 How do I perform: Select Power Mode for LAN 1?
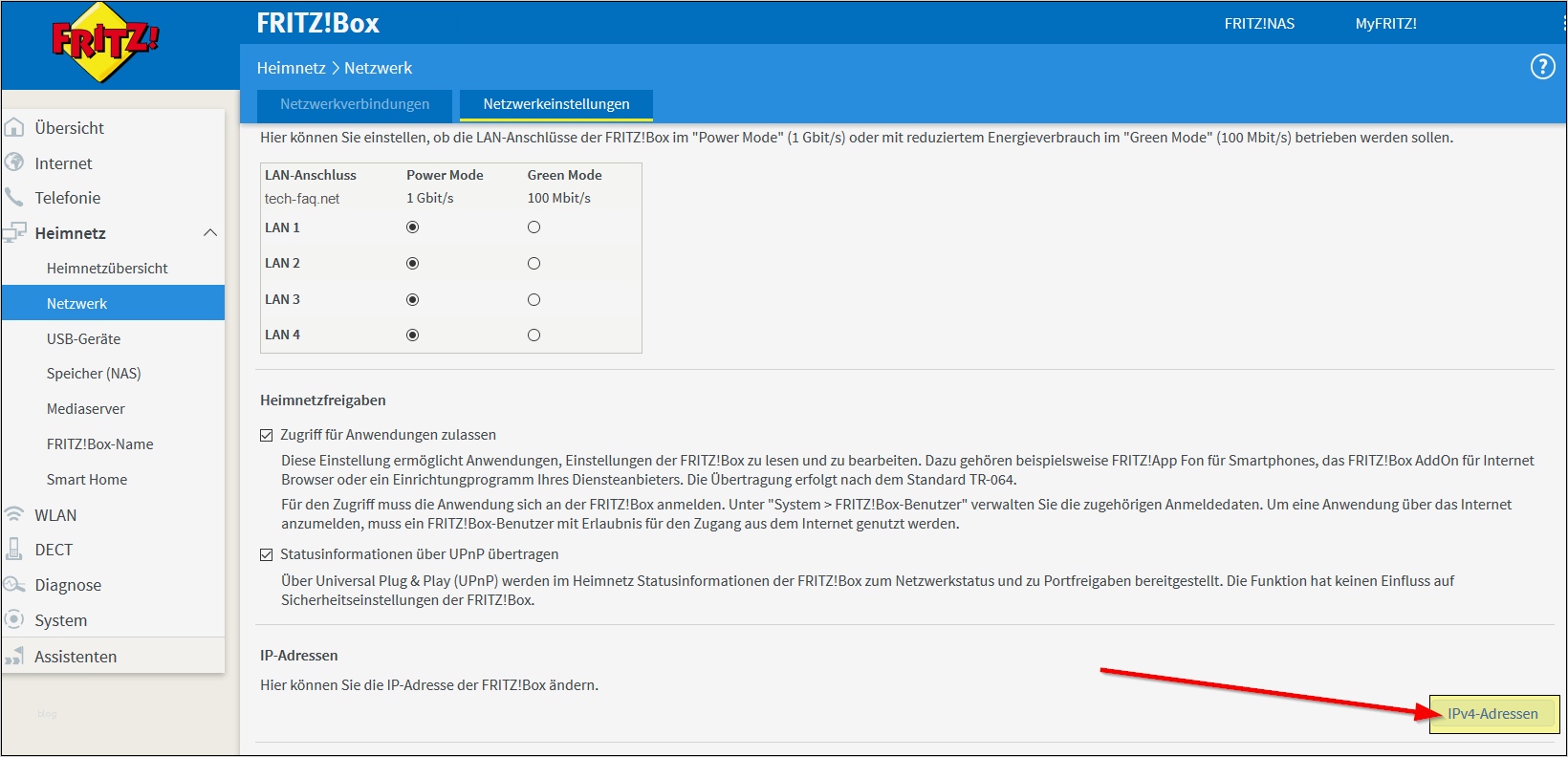click(412, 227)
